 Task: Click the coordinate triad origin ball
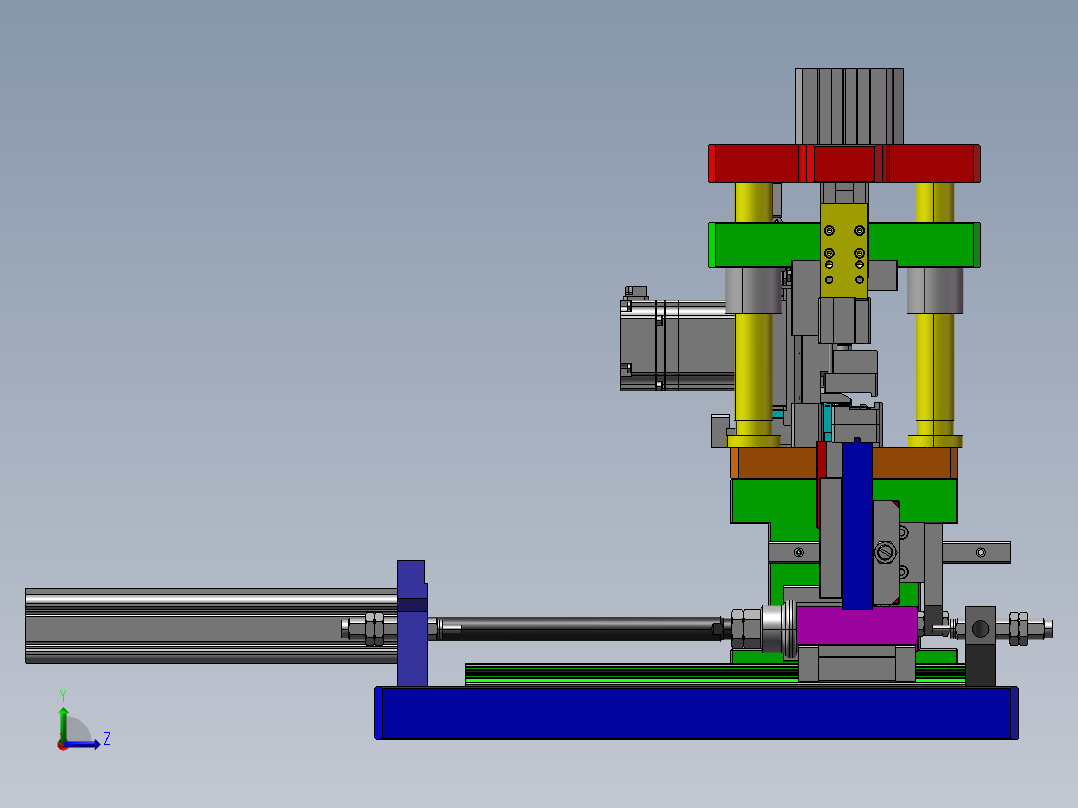[63, 744]
